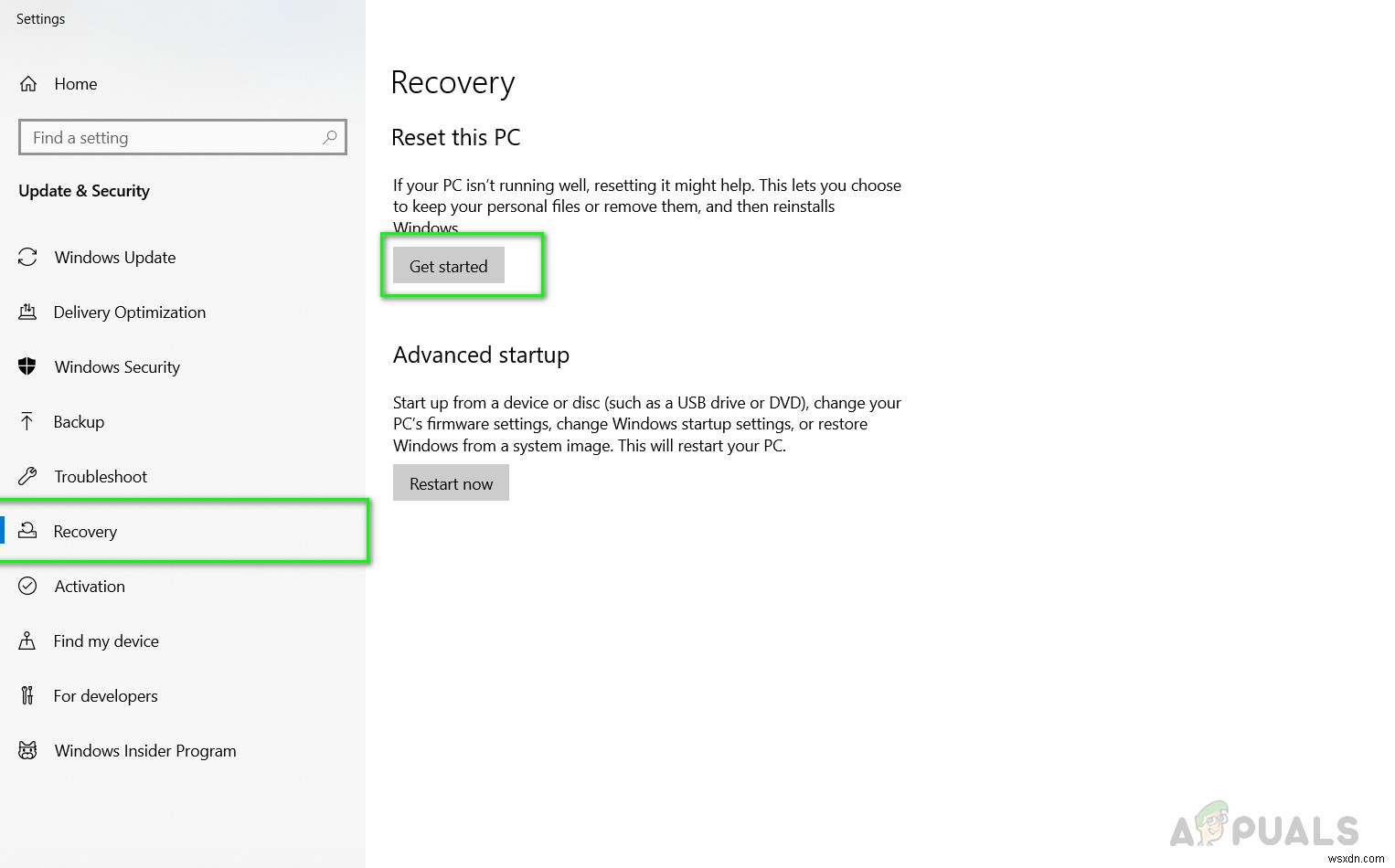Click the For developers tools icon
The image size is (1395, 868).
pos(27,695)
